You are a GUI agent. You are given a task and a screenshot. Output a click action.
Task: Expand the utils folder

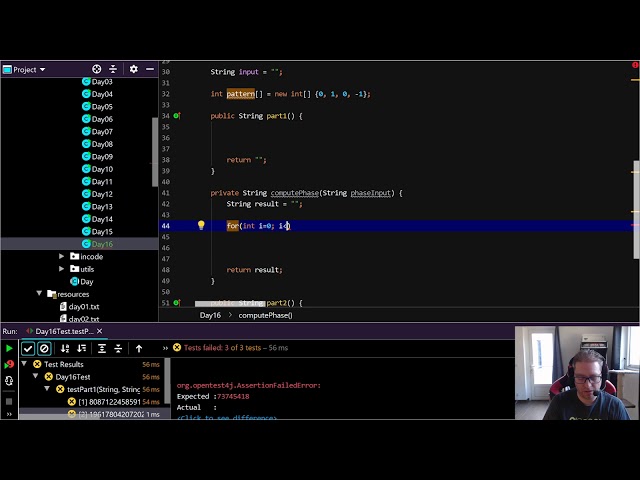click(x=61, y=269)
